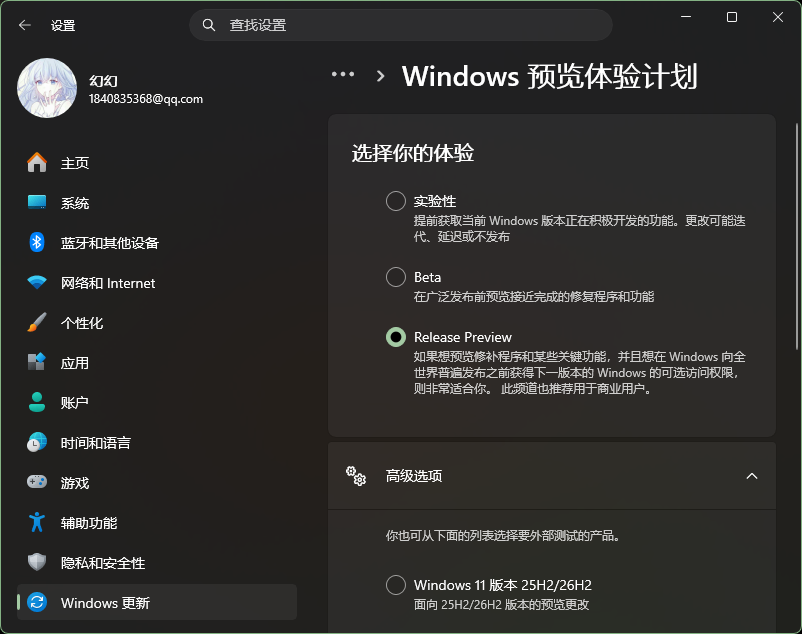
Task: Minimize the Settings window
Action: (x=686, y=17)
